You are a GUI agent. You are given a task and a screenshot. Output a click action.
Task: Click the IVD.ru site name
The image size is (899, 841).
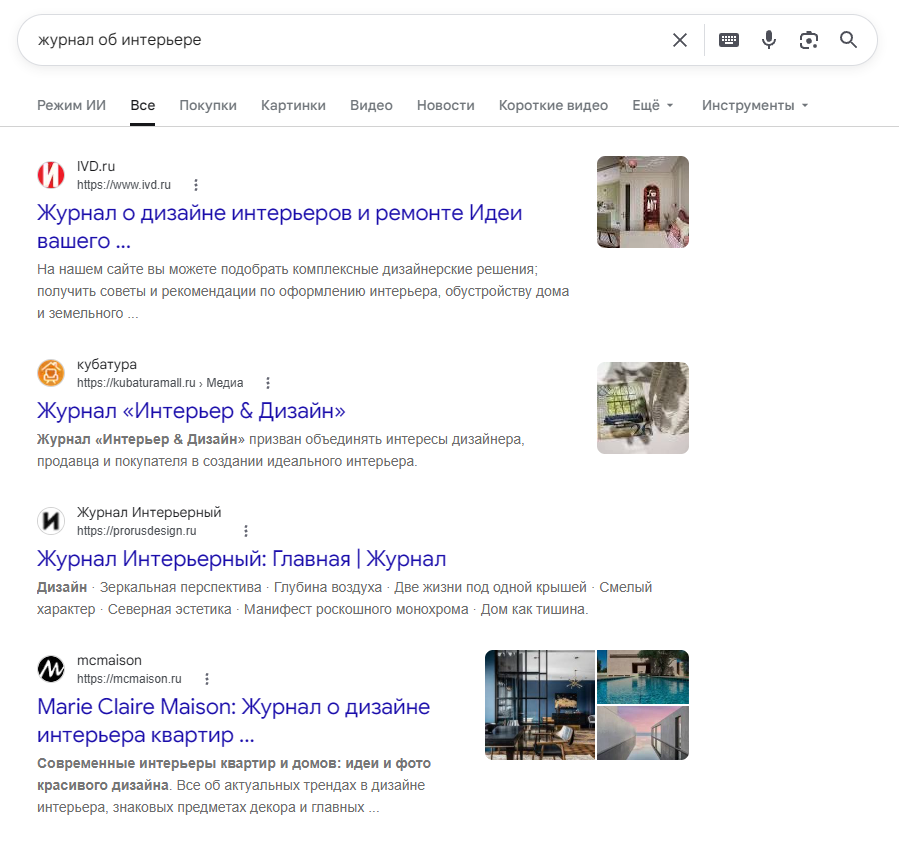96,166
